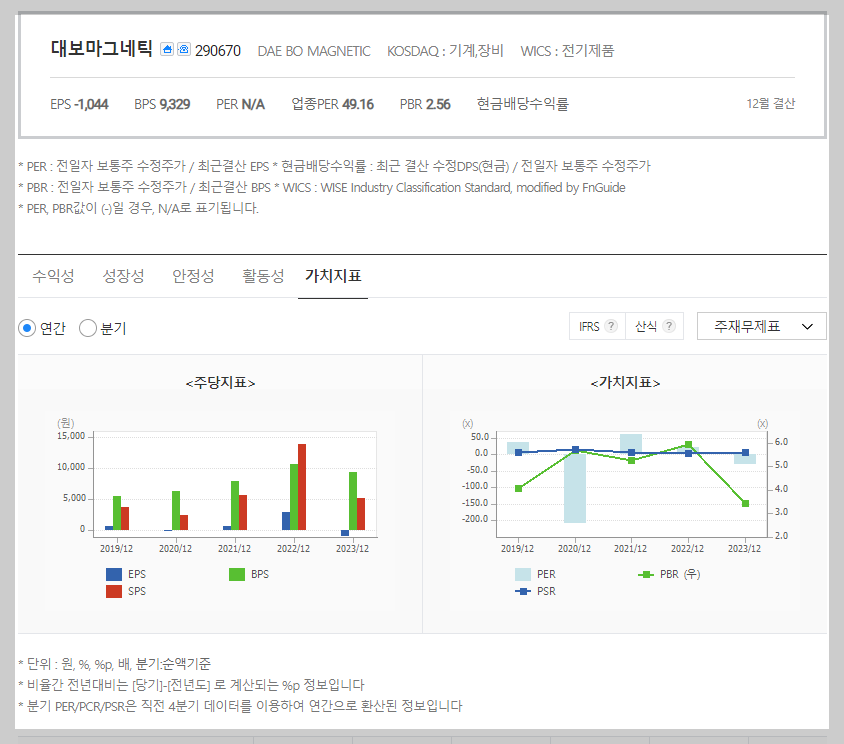Click the stock code 290670
This screenshot has height=744, width=844.
click(218, 51)
